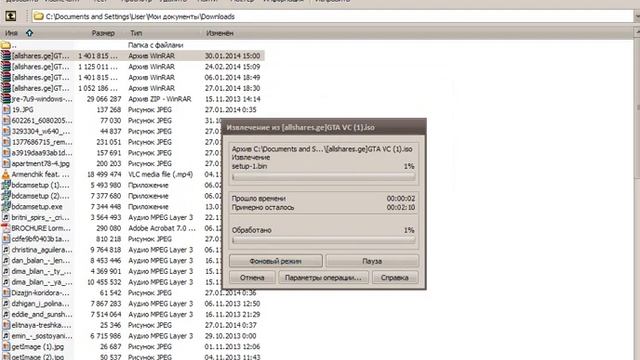Click the remaining time 00:02:10 in dialog
The image size is (640, 360).
401,207
